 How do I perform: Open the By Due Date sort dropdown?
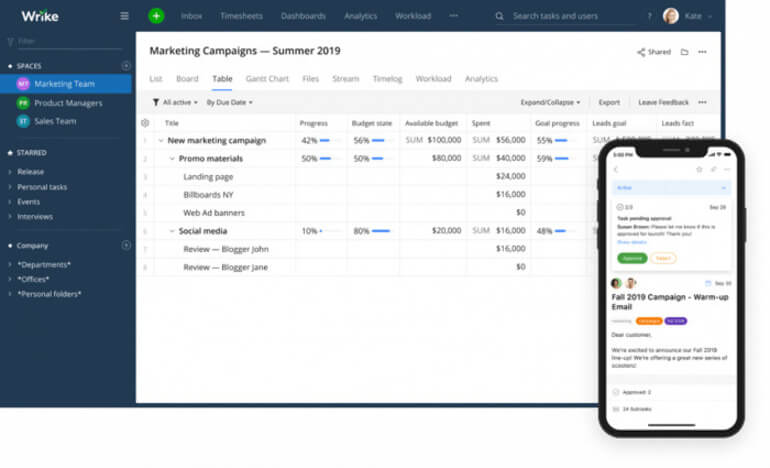pos(229,102)
